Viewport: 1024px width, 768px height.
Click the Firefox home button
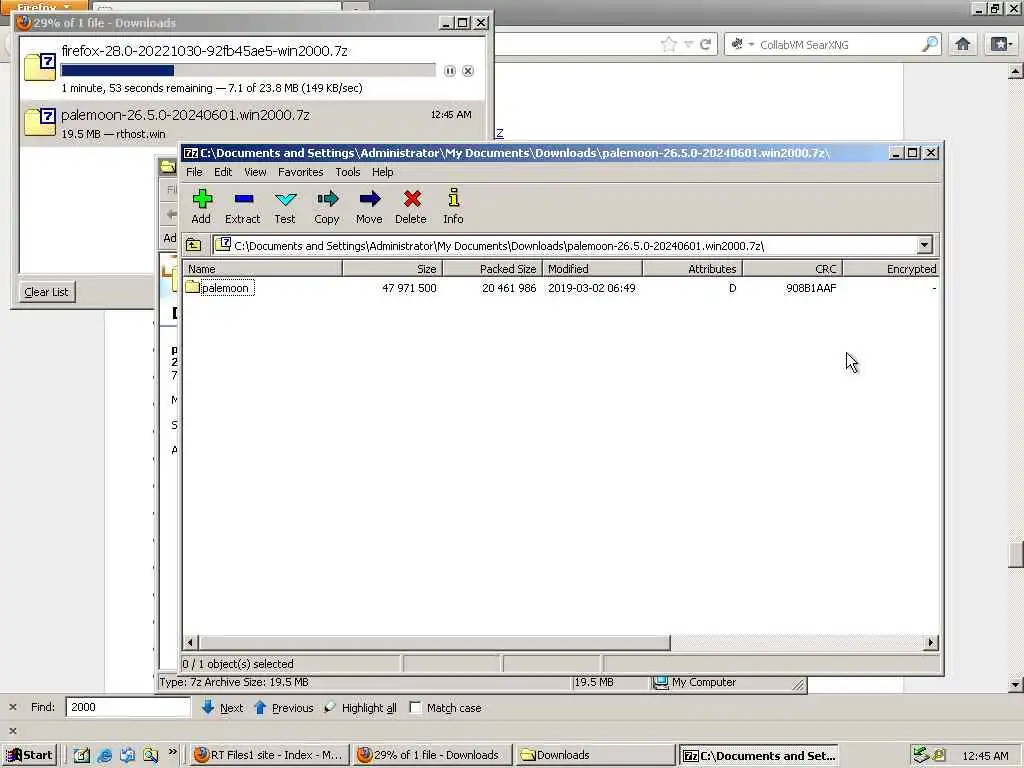pos(963,44)
